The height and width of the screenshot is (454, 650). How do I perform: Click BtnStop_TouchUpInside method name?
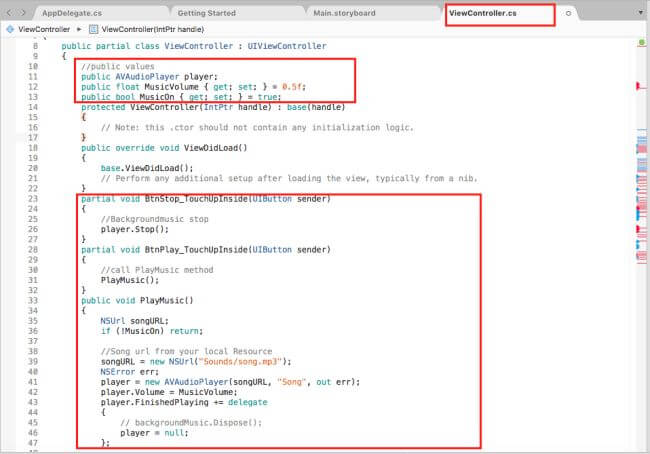[196, 199]
